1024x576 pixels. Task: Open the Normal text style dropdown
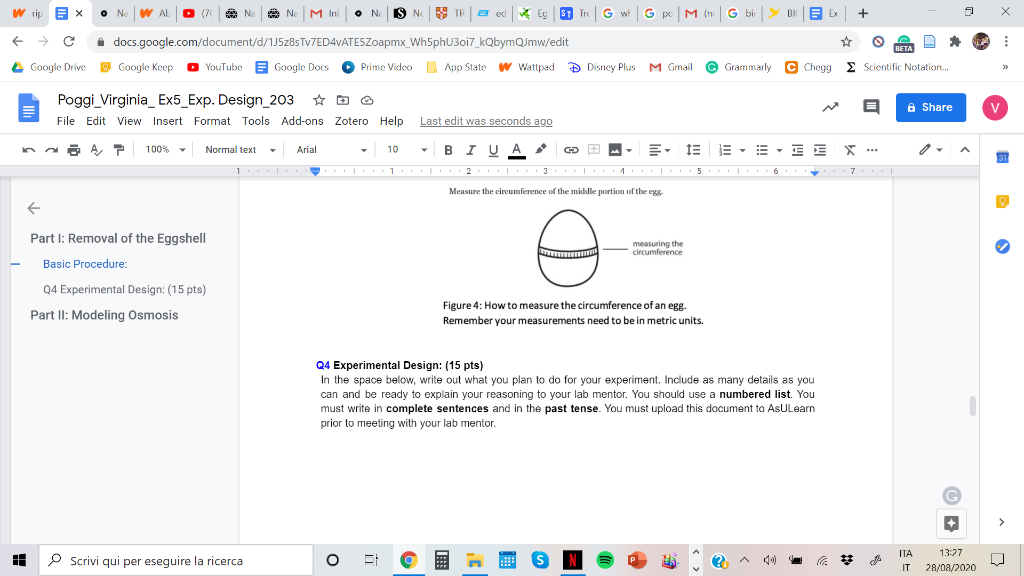(x=237, y=150)
